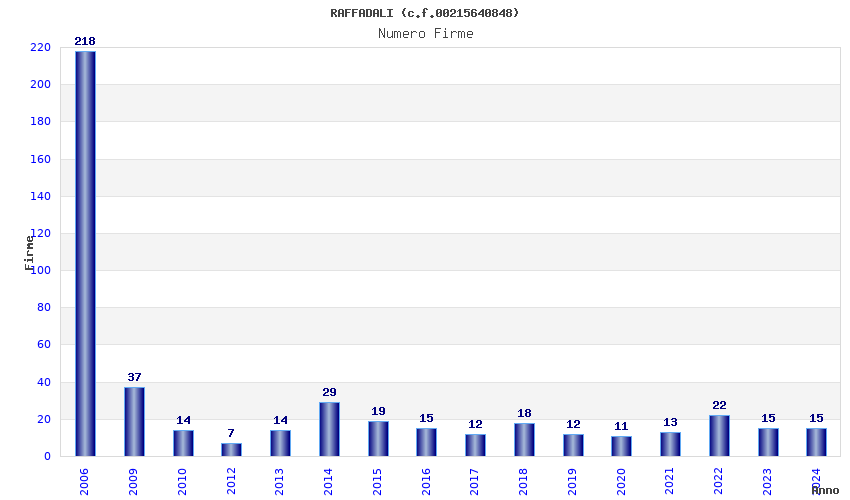
Task: Click the x-axis year label "2010"
Action: coord(182,482)
